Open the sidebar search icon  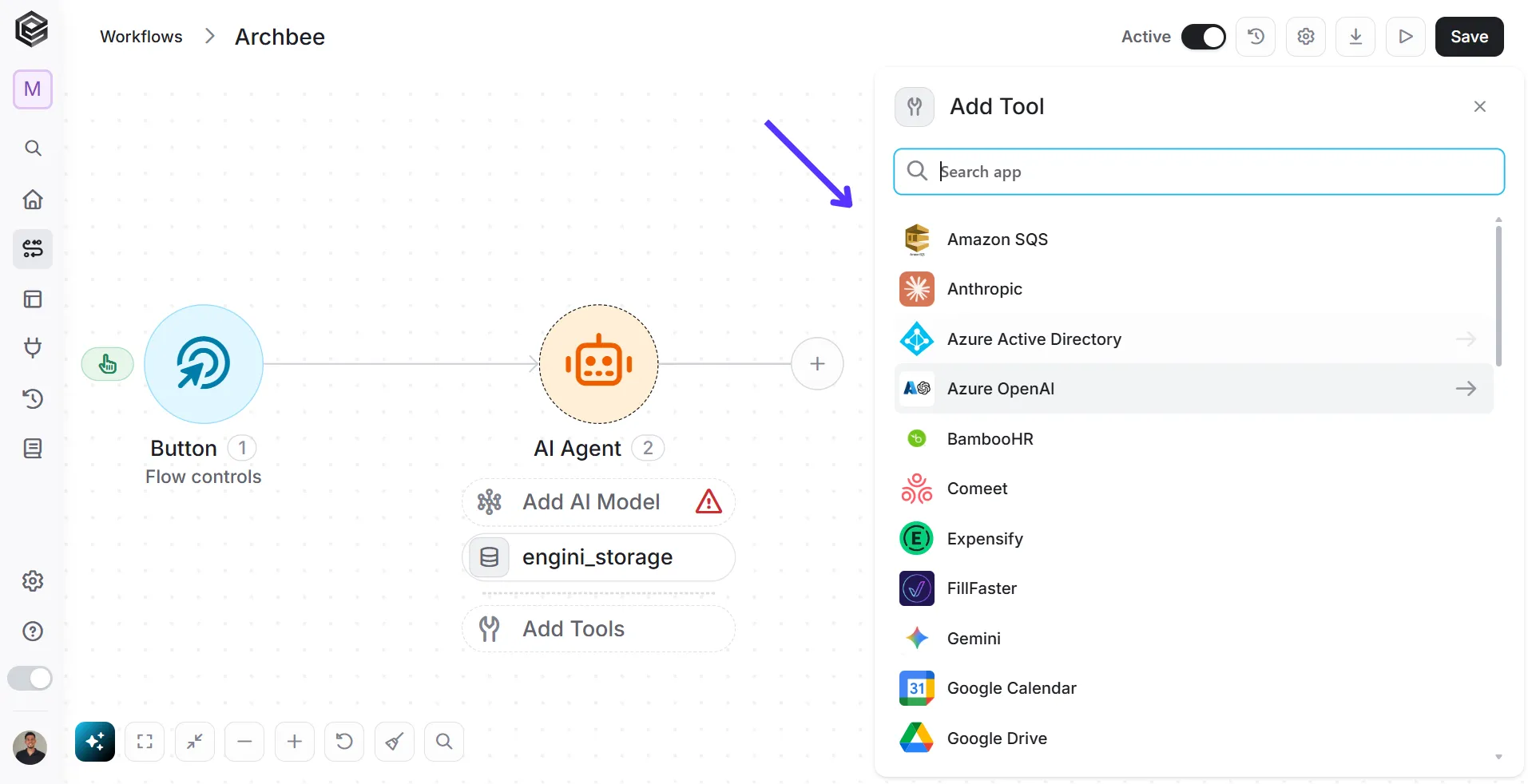click(x=33, y=148)
